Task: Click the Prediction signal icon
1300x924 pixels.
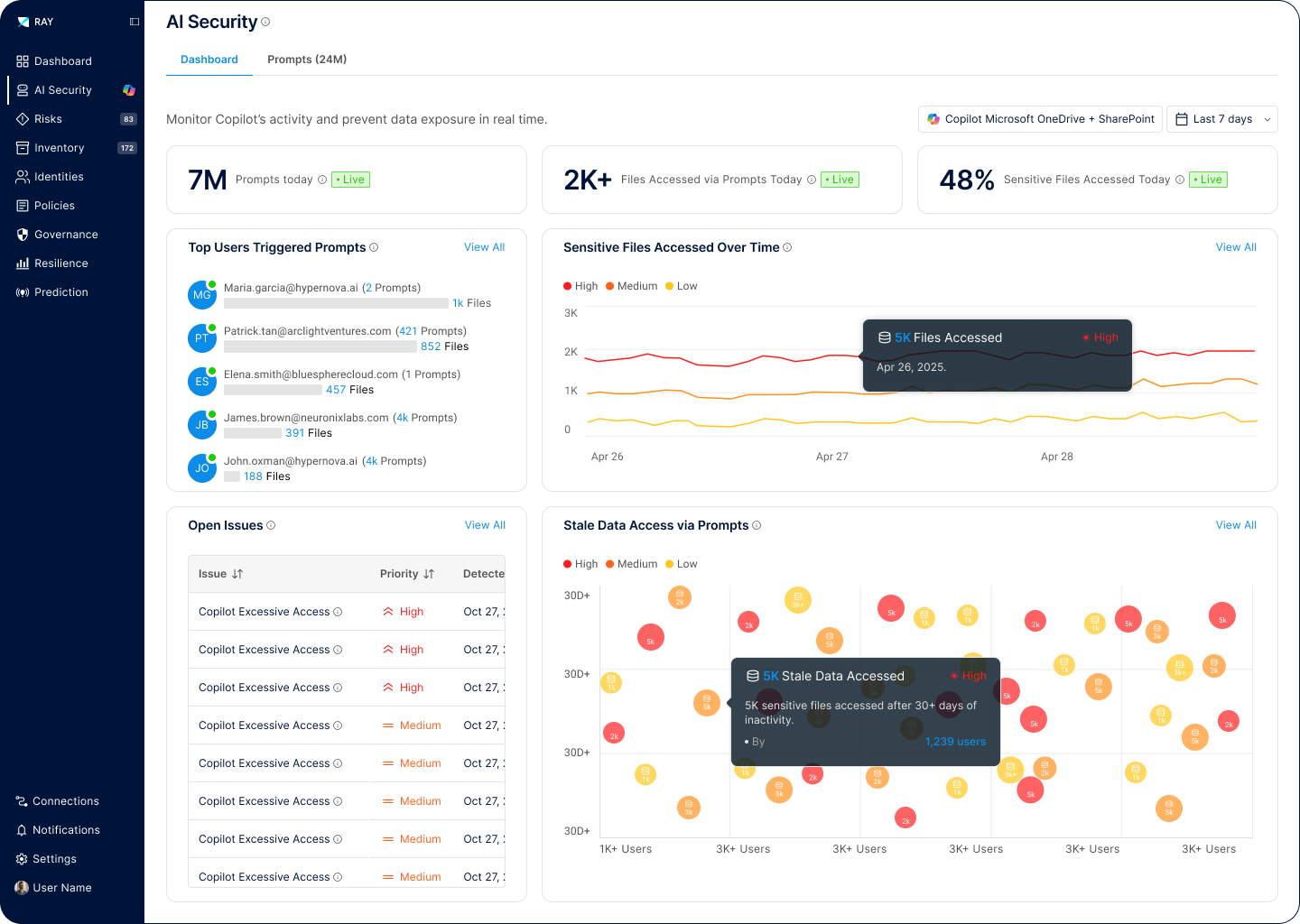Action: pos(23,292)
